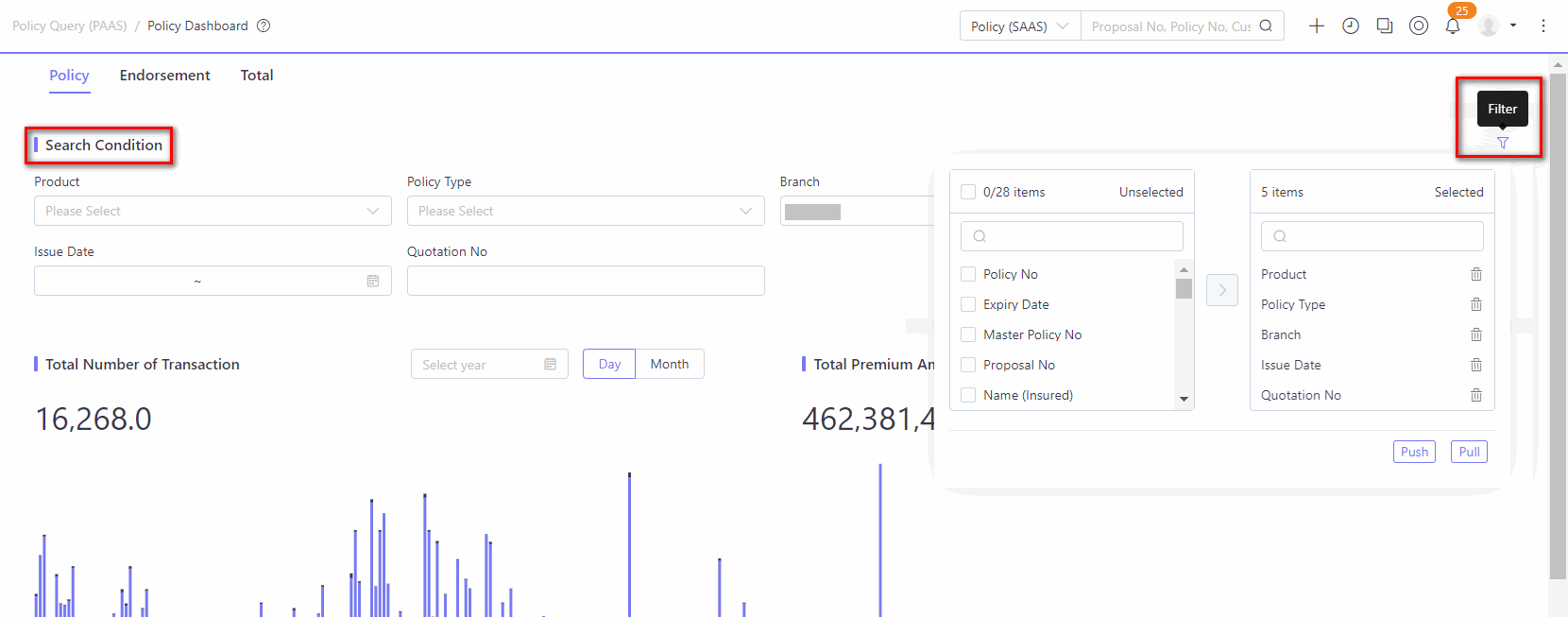1568x617 pixels.
Task: Click the Pull button
Action: tap(1469, 452)
